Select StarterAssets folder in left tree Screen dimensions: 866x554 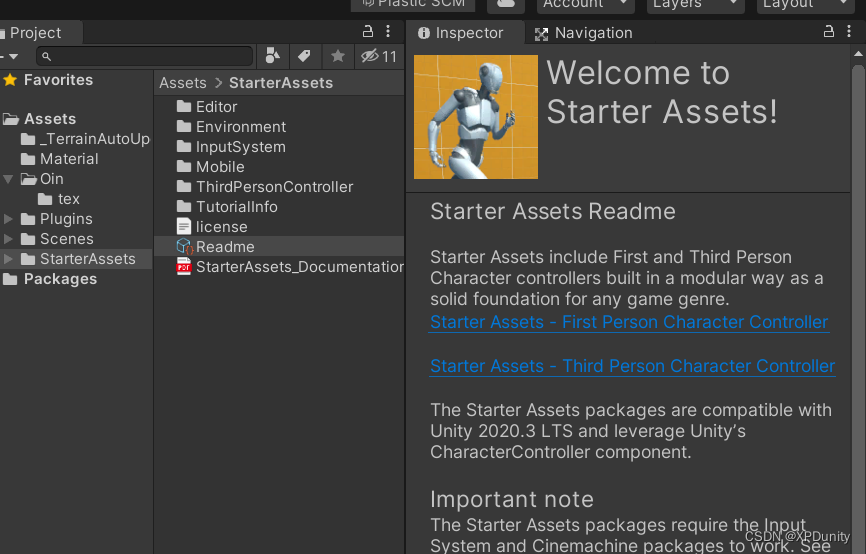tap(87, 258)
